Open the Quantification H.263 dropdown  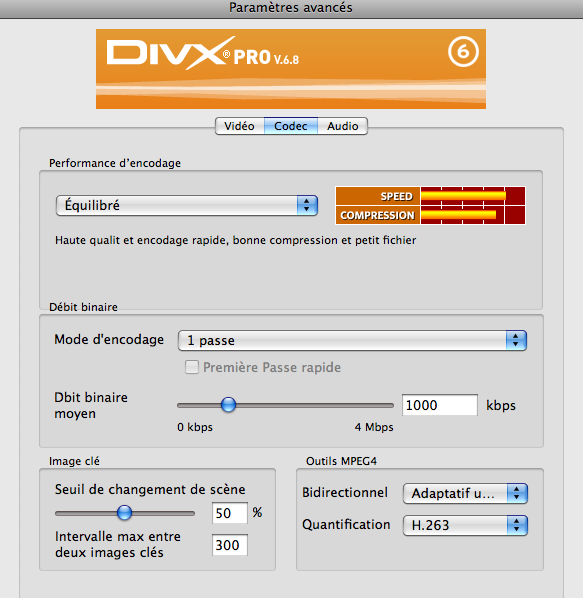pos(465,526)
